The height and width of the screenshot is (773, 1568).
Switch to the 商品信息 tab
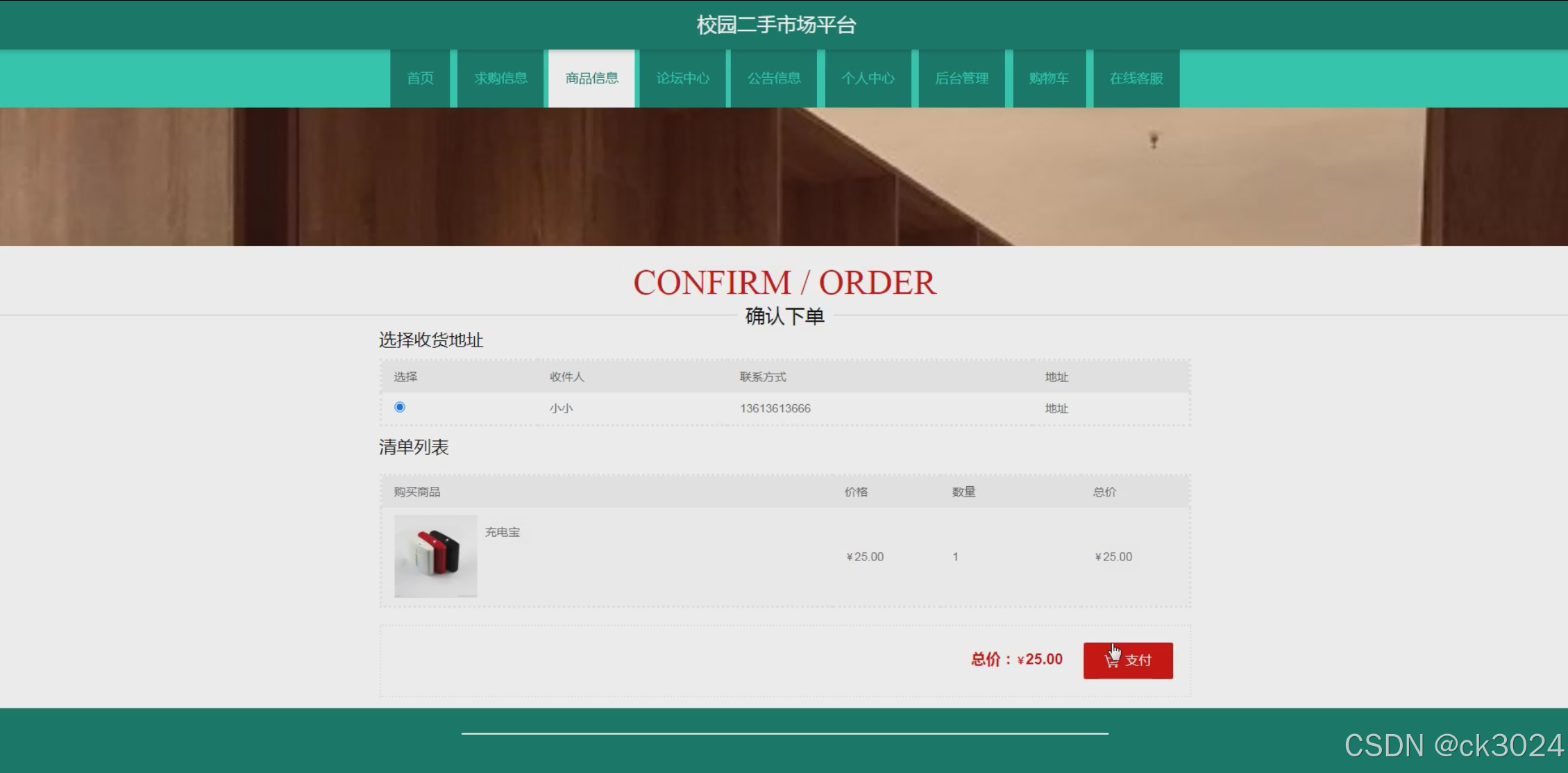coord(591,78)
